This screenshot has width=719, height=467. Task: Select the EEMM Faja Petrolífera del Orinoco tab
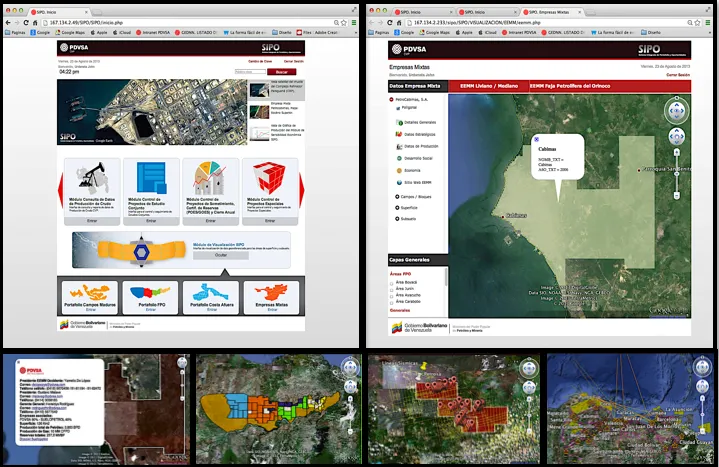point(570,86)
